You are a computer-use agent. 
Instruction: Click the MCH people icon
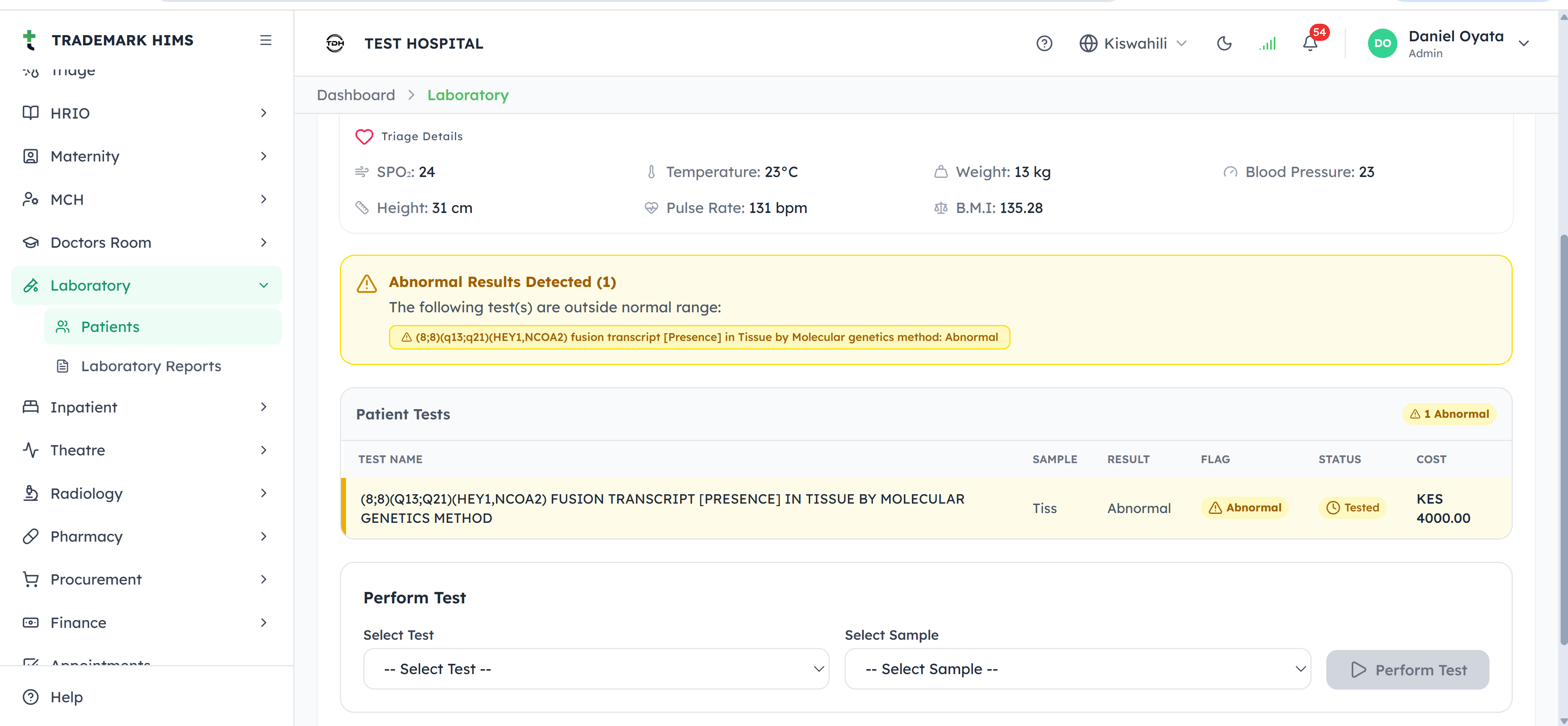30,199
